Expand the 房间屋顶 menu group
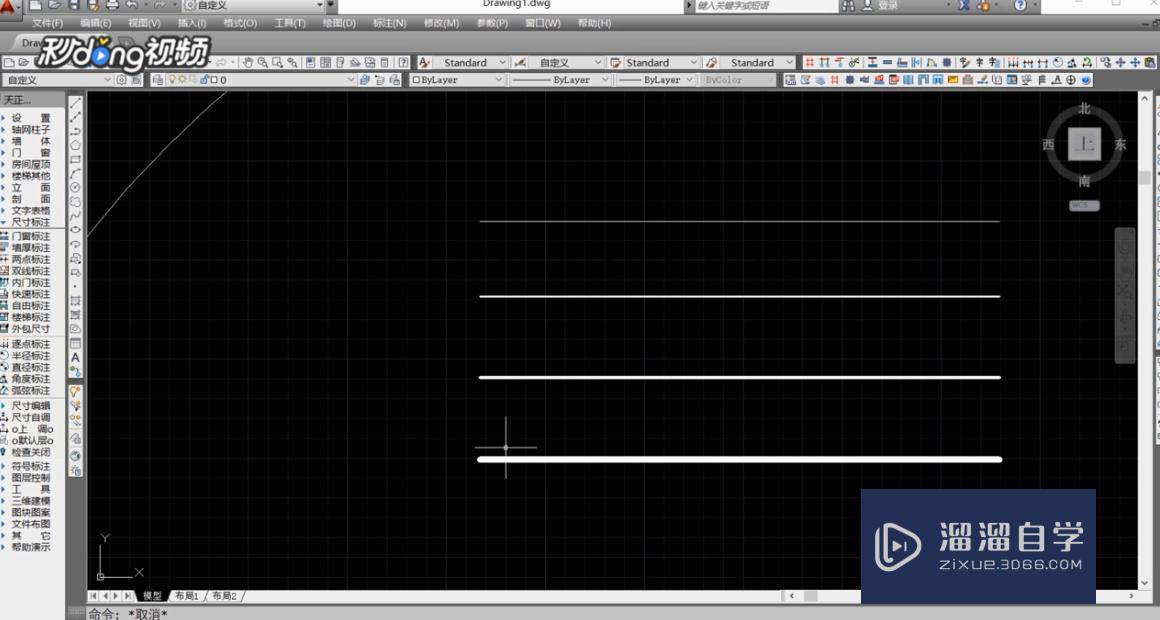 (x=30, y=164)
